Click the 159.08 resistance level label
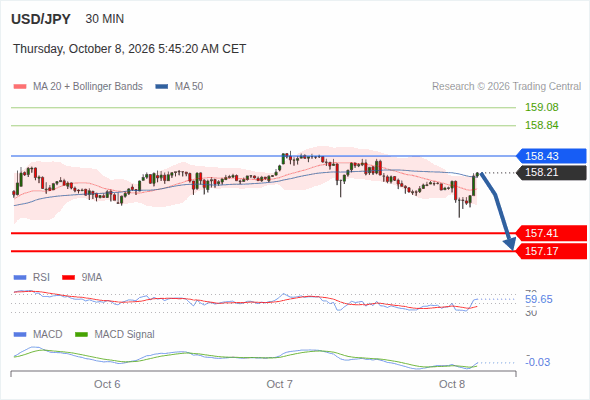The width and height of the screenshot is (590, 400). [x=542, y=107]
